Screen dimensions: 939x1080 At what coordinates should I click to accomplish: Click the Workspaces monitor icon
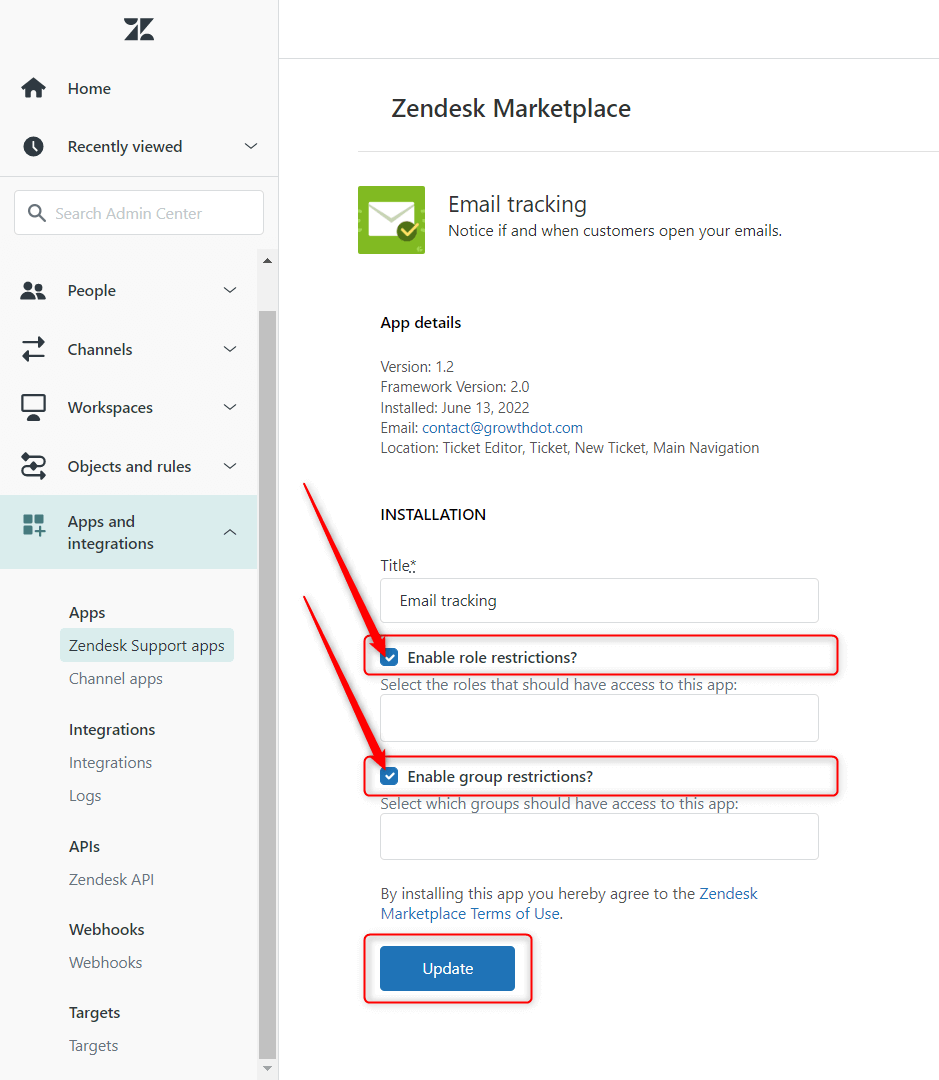point(33,407)
